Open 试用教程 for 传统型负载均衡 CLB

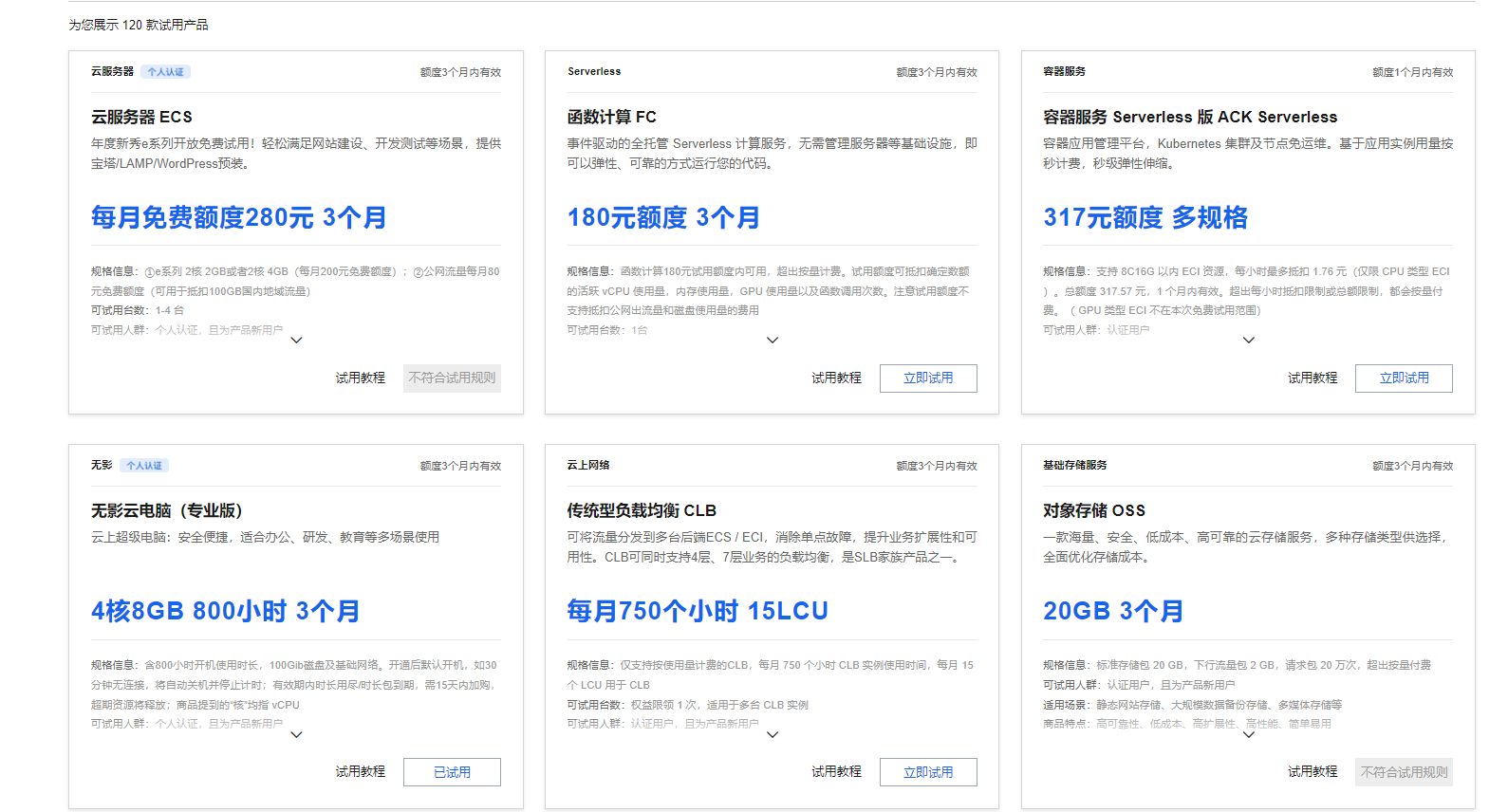coord(837,771)
